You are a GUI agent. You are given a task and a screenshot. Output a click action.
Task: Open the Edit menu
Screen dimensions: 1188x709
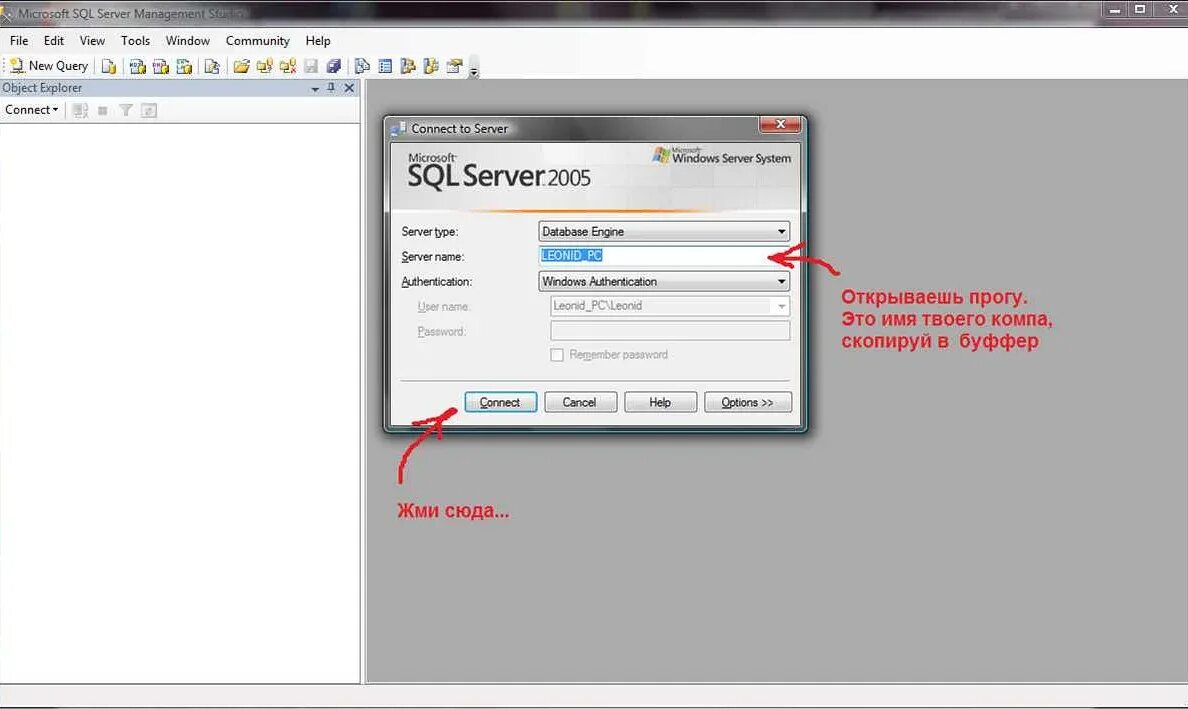pyautogui.click(x=54, y=41)
